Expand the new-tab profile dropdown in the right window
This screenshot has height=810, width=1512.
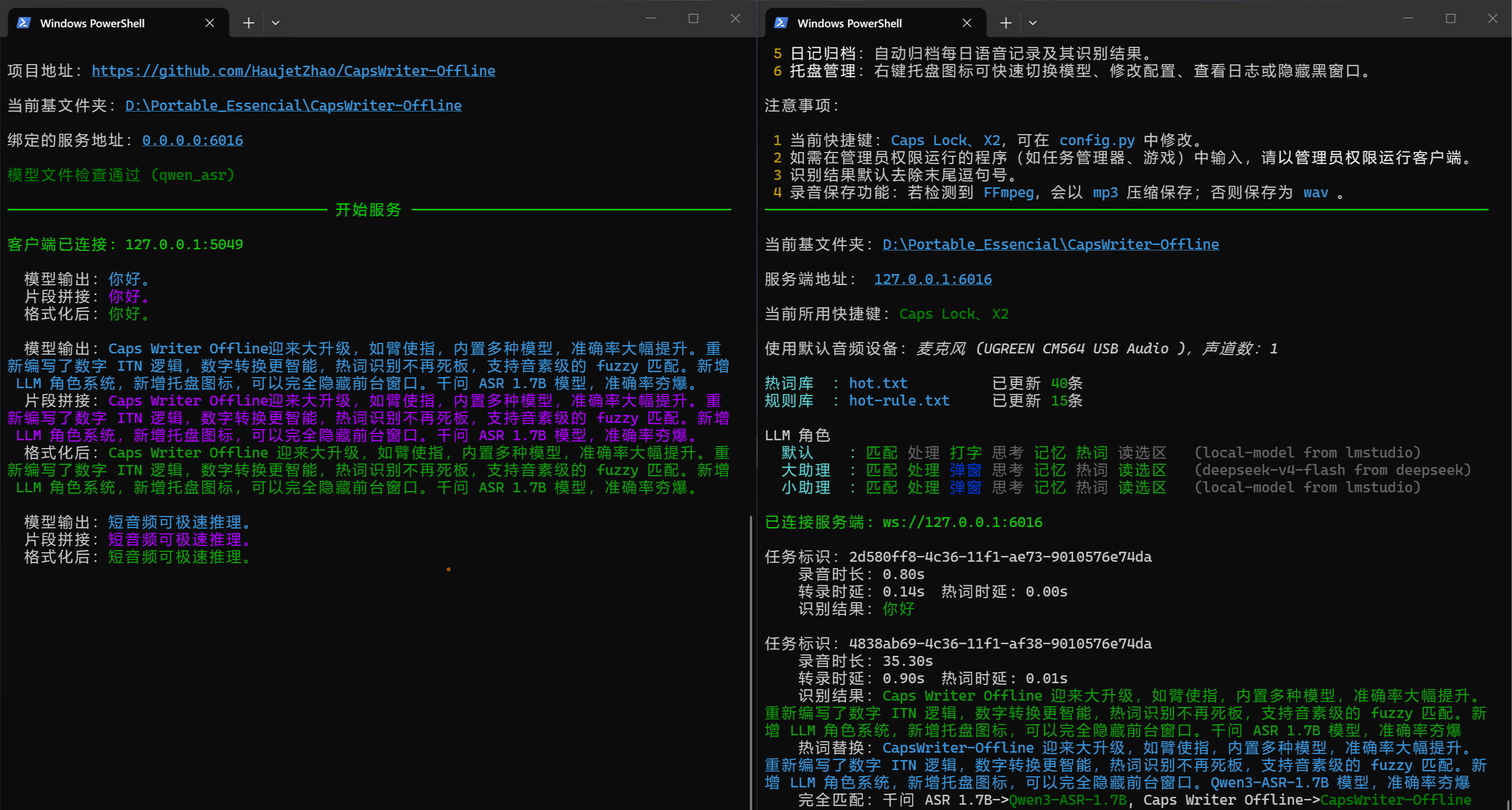coord(1032,23)
